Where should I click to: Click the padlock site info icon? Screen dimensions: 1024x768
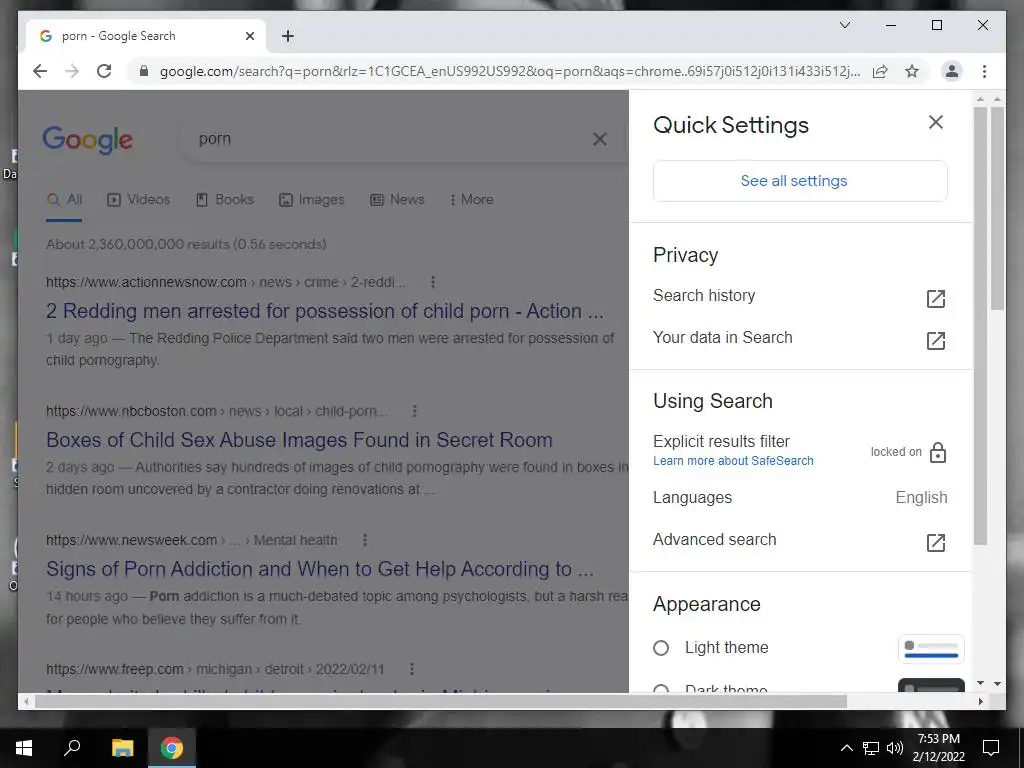(x=144, y=71)
